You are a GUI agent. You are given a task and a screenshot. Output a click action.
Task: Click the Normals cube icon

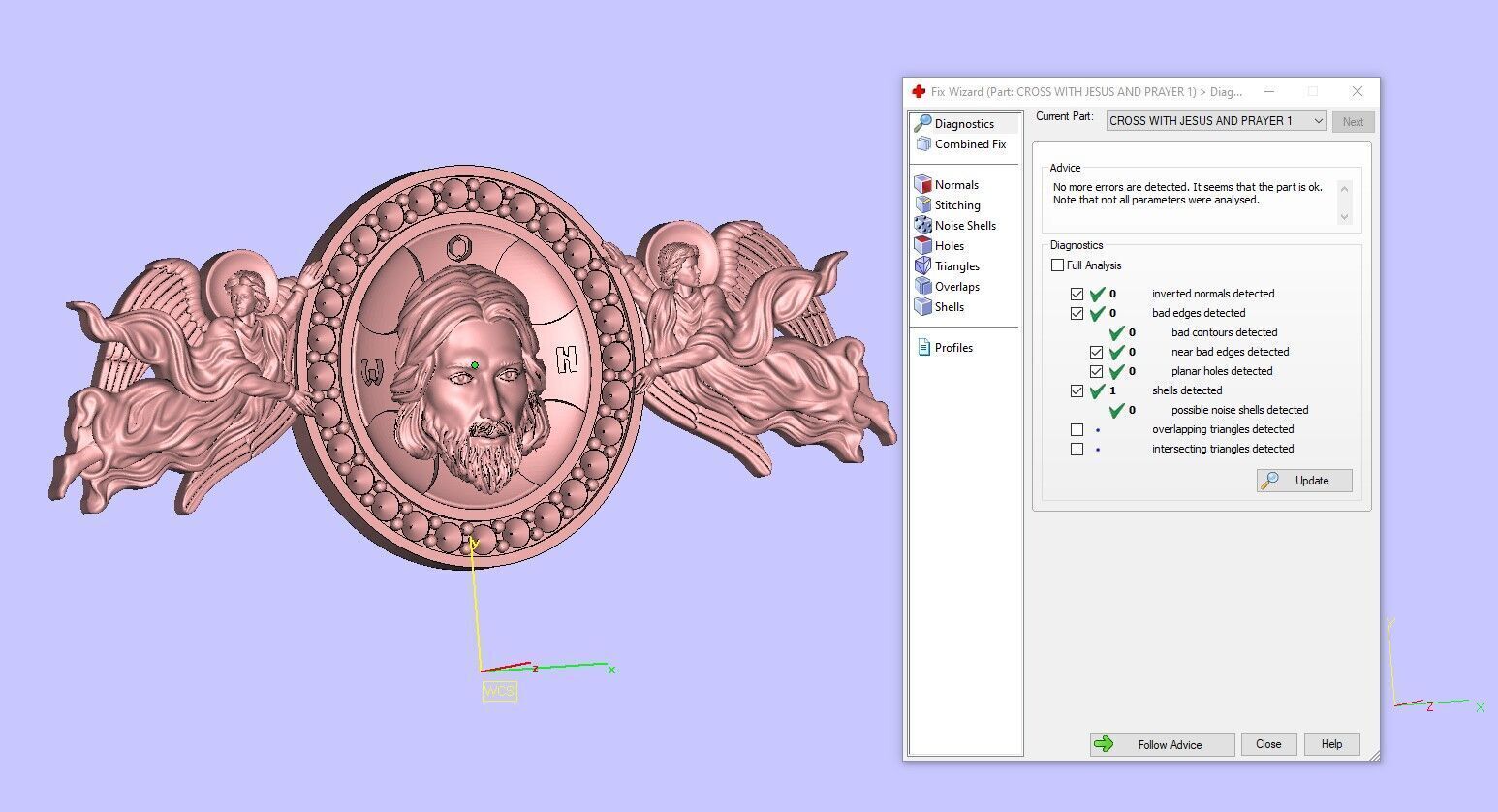coord(922,184)
